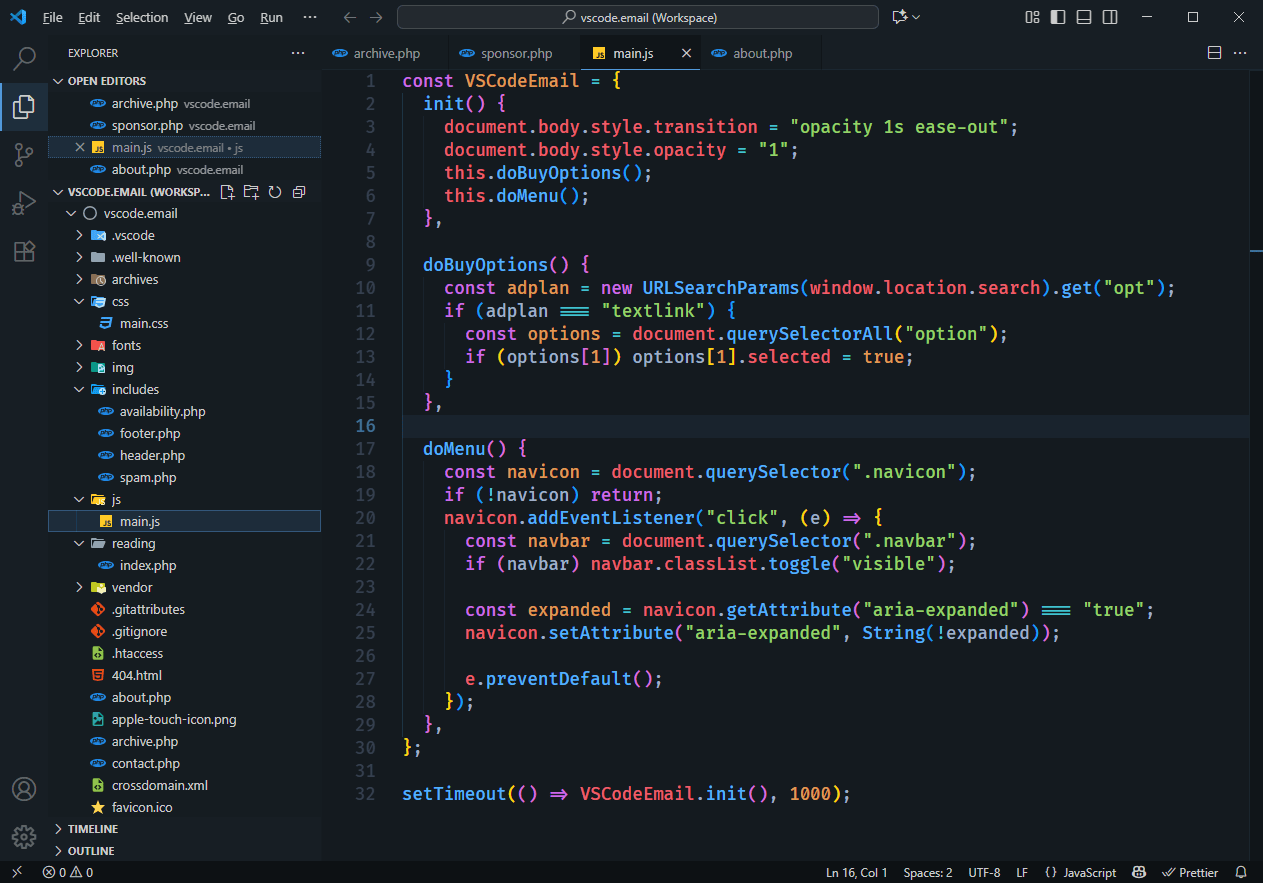Open Explorer views and more actions menu
This screenshot has height=883, width=1263.
[298, 53]
